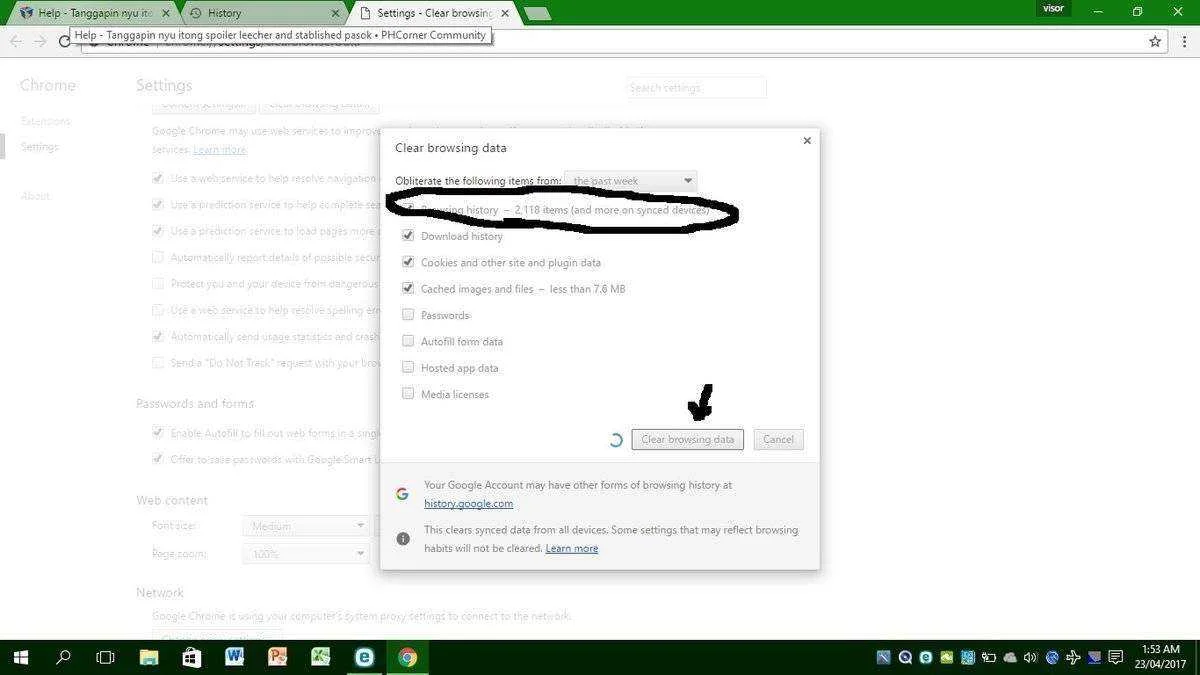Toggle Cached images and files checkbox
This screenshot has height=675, width=1200.
(x=408, y=288)
